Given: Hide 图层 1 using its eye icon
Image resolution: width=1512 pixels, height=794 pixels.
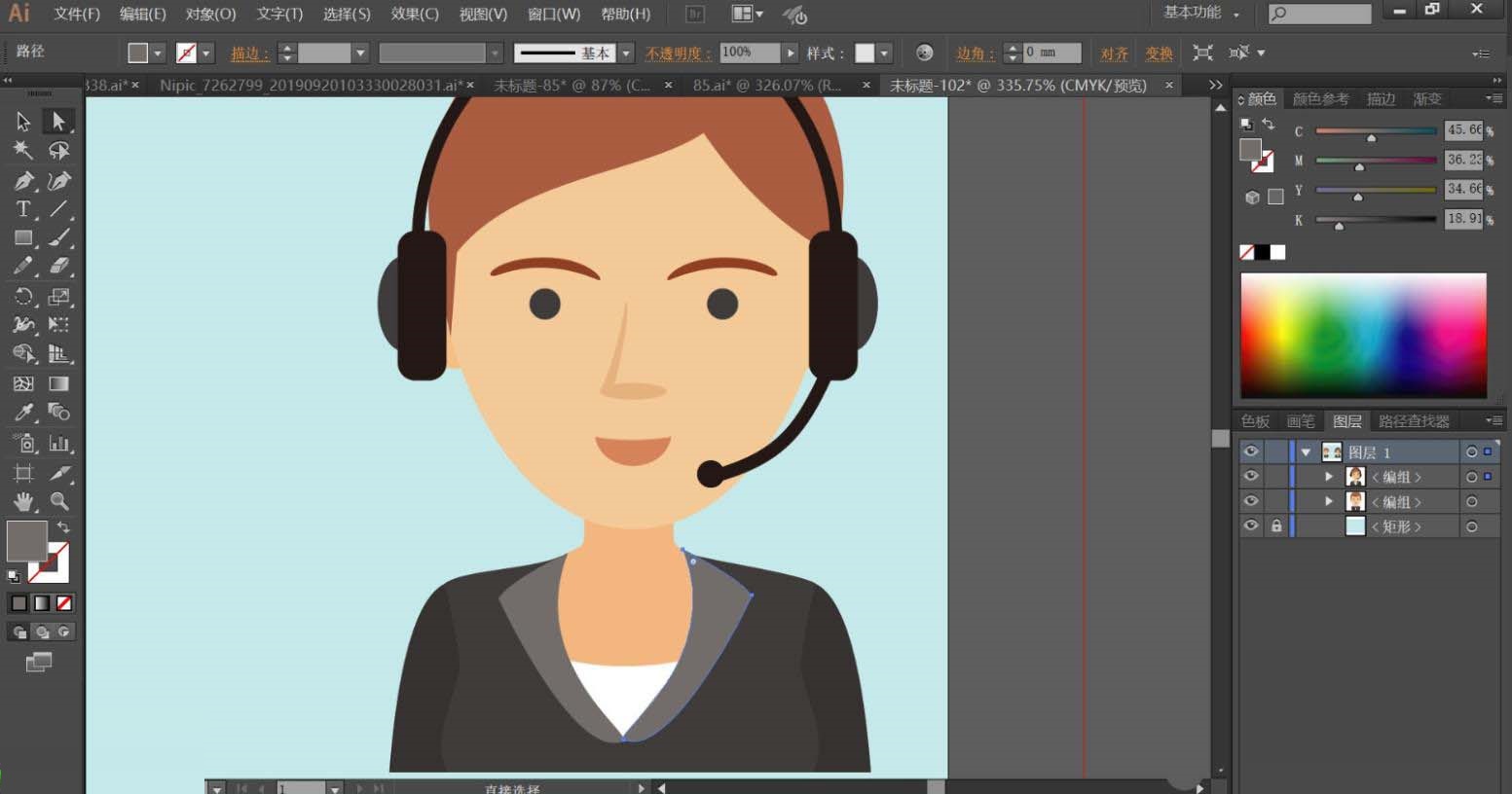Looking at the screenshot, I should [1251, 451].
